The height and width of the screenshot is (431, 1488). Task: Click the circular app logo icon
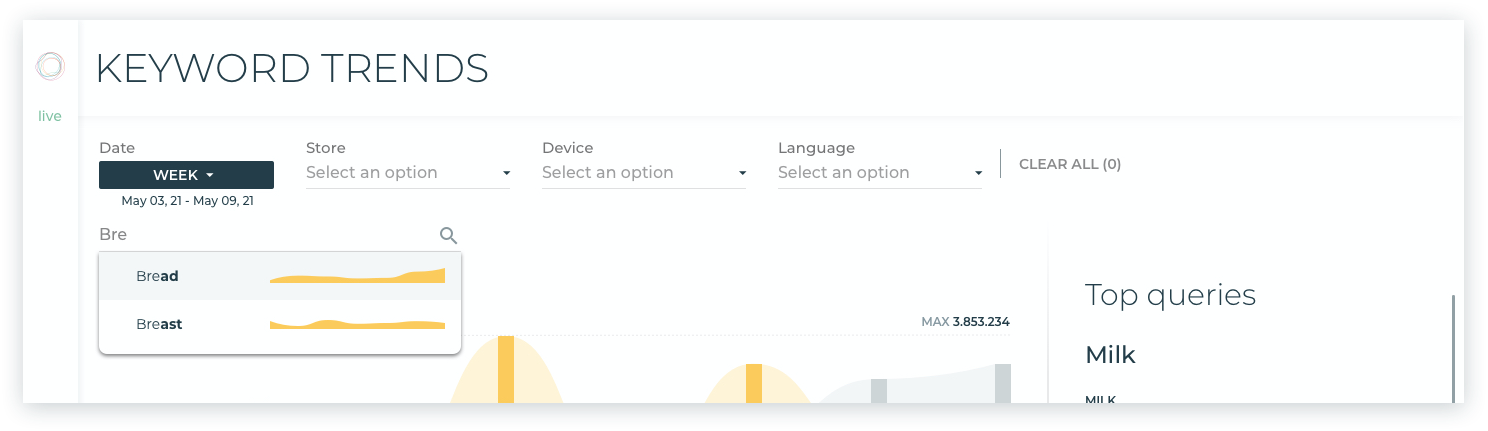(x=50, y=66)
